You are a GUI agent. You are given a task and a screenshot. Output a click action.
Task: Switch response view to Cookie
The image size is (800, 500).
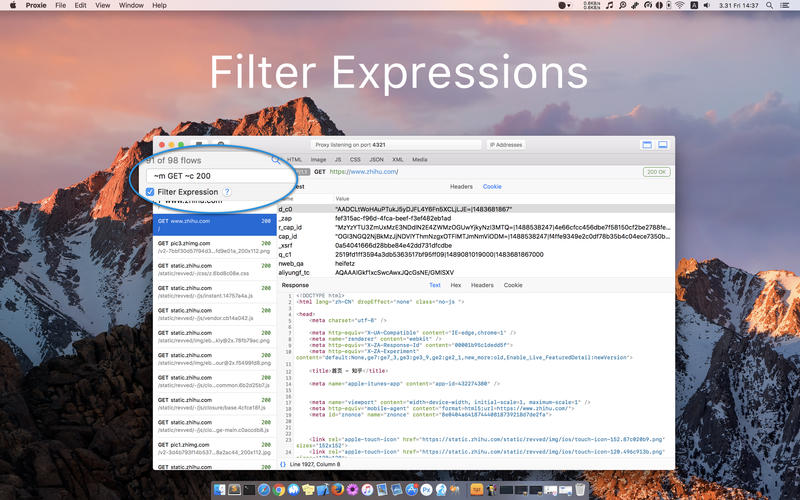pyautogui.click(x=513, y=285)
